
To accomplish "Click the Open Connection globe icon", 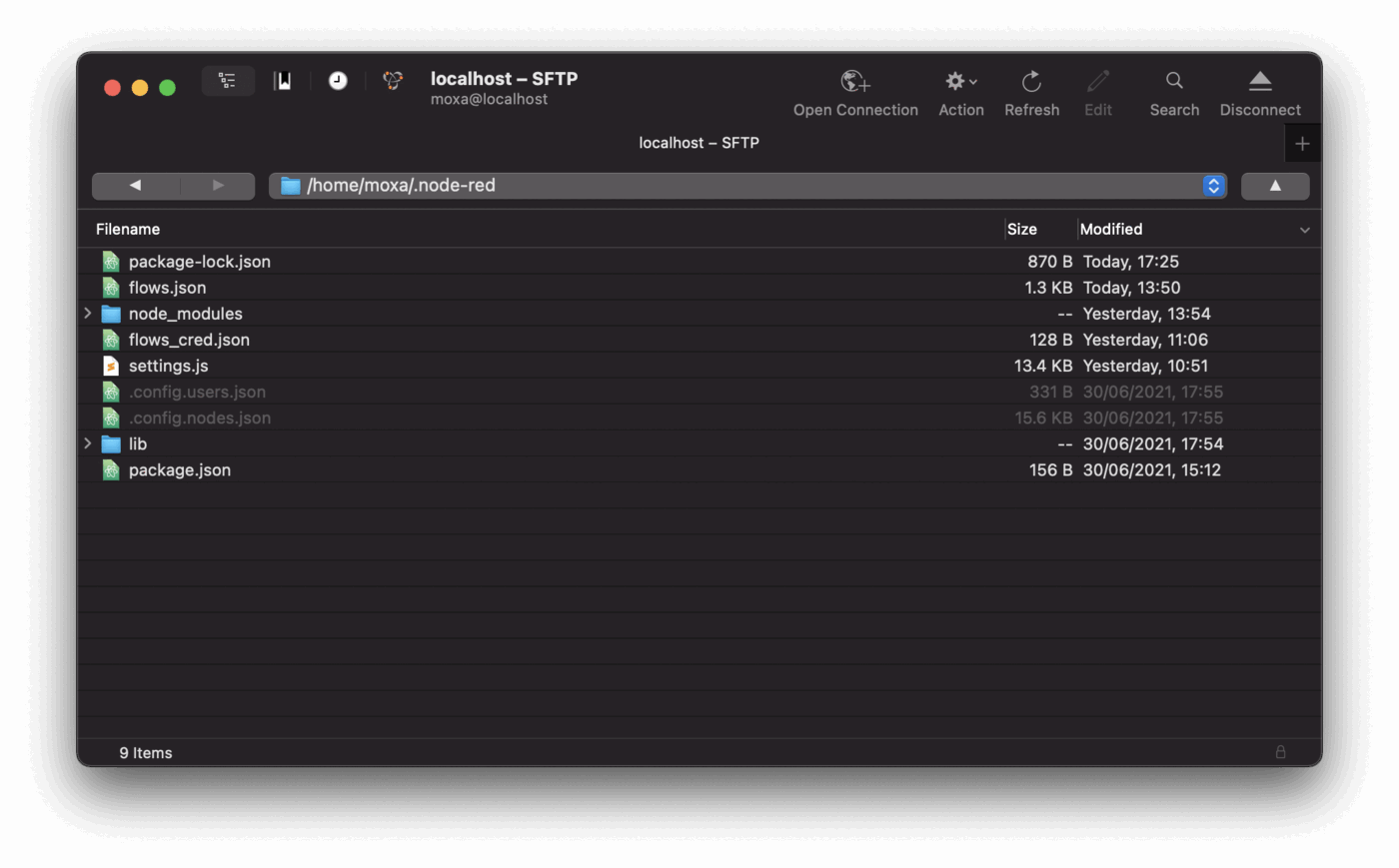I will pos(854,82).
